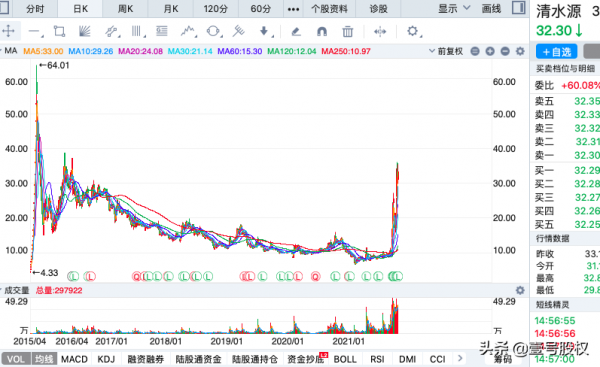Select the wave line drawing tool
The height and width of the screenshot is (367, 600).
188,31
